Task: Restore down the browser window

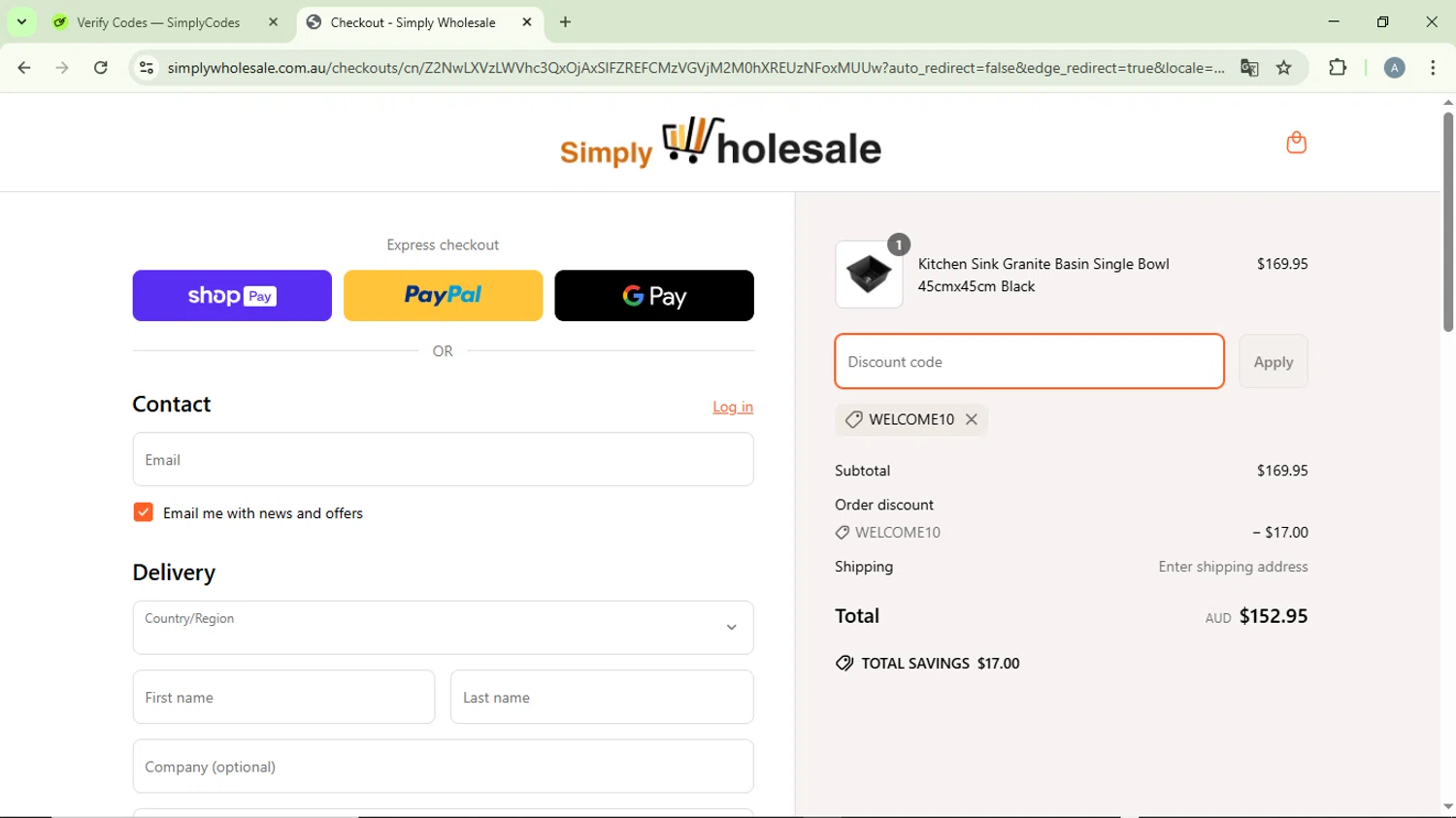Action: tap(1383, 21)
